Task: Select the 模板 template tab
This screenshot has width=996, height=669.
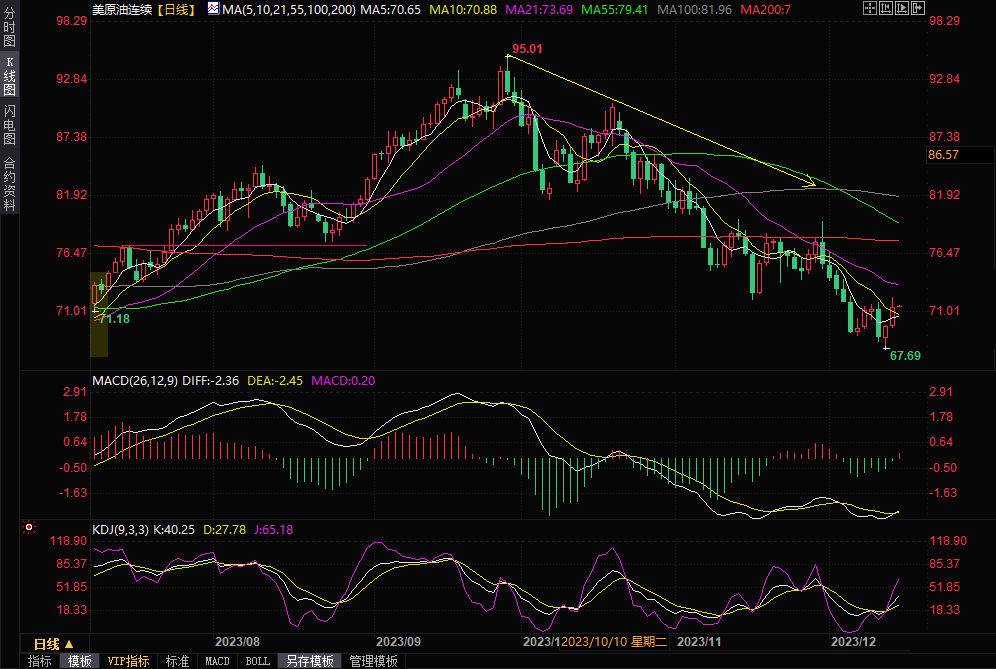Action: [80, 661]
